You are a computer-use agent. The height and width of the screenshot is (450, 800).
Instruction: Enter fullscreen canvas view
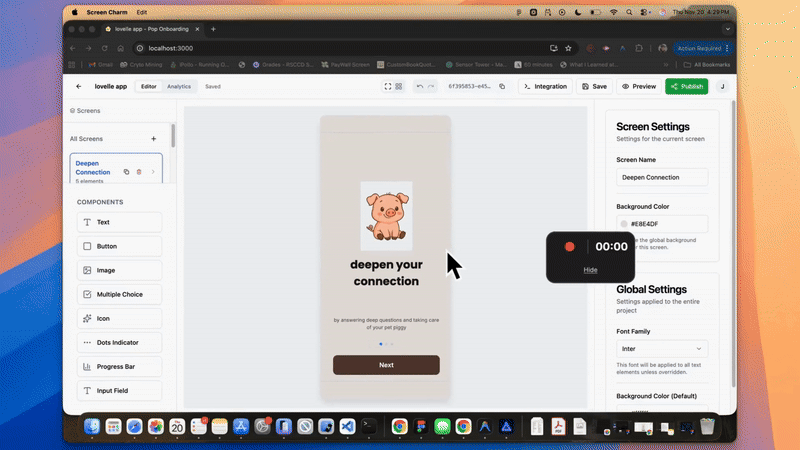[388, 86]
